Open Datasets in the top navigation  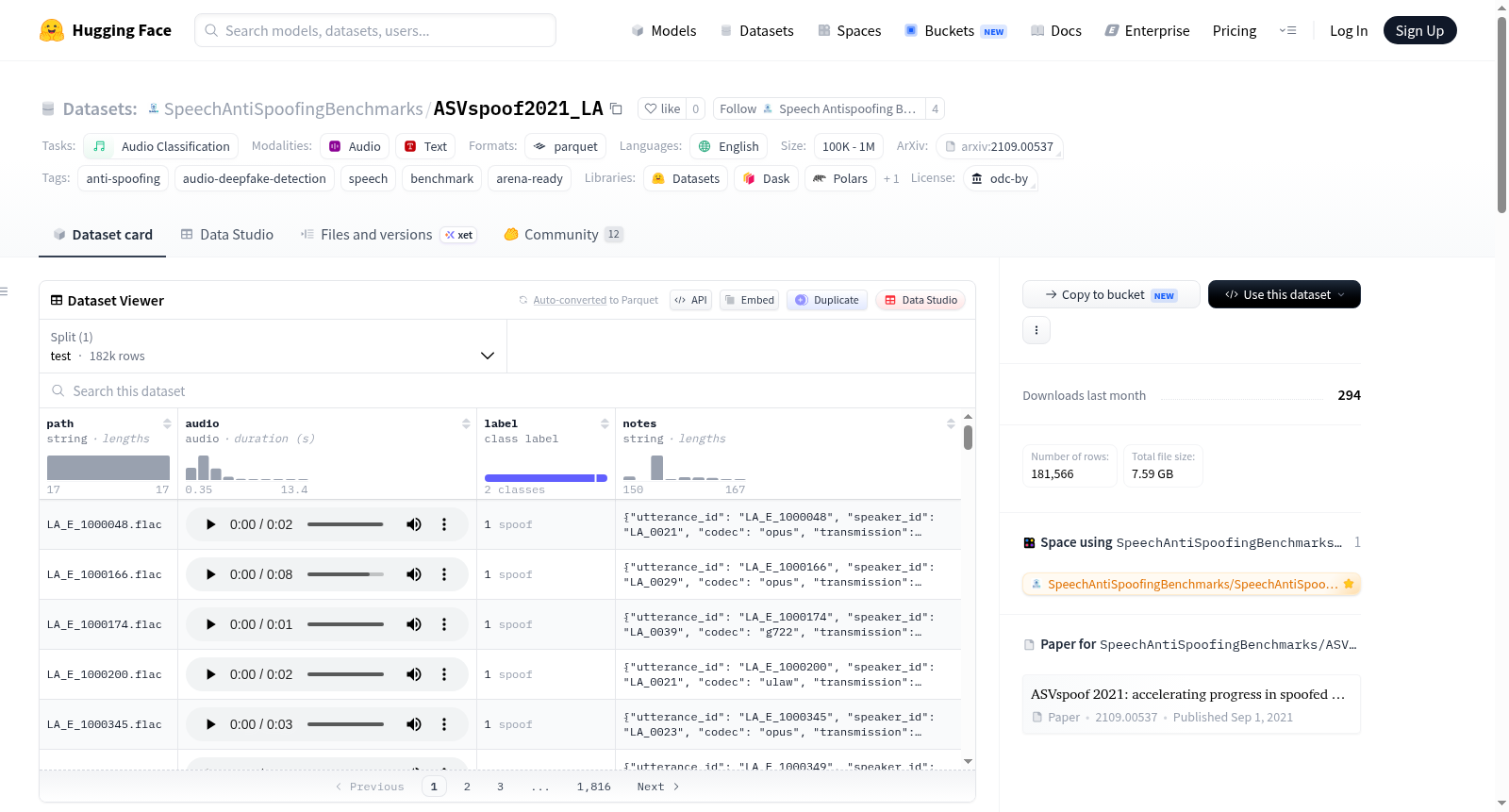coord(757,30)
